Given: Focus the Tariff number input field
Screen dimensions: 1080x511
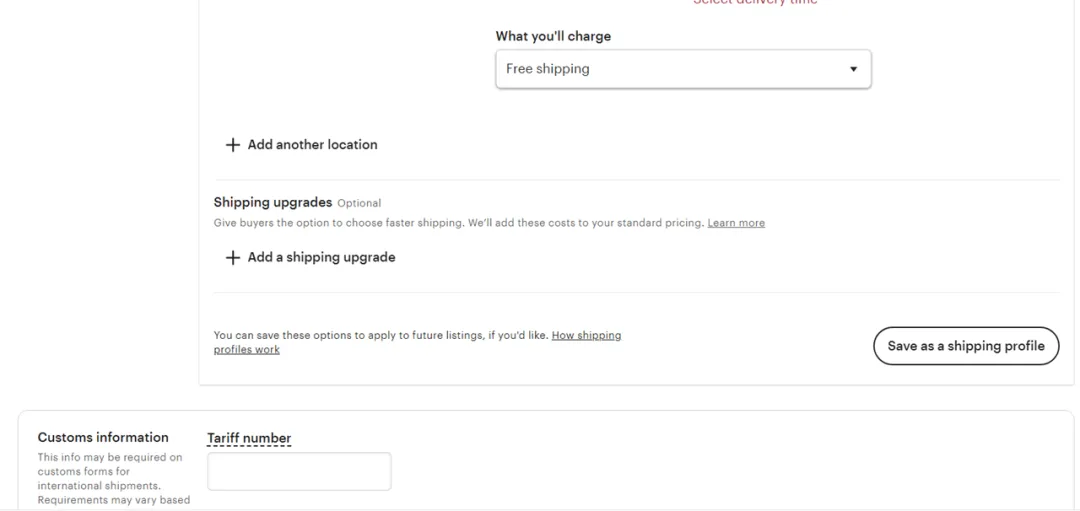Looking at the screenshot, I should 299,471.
